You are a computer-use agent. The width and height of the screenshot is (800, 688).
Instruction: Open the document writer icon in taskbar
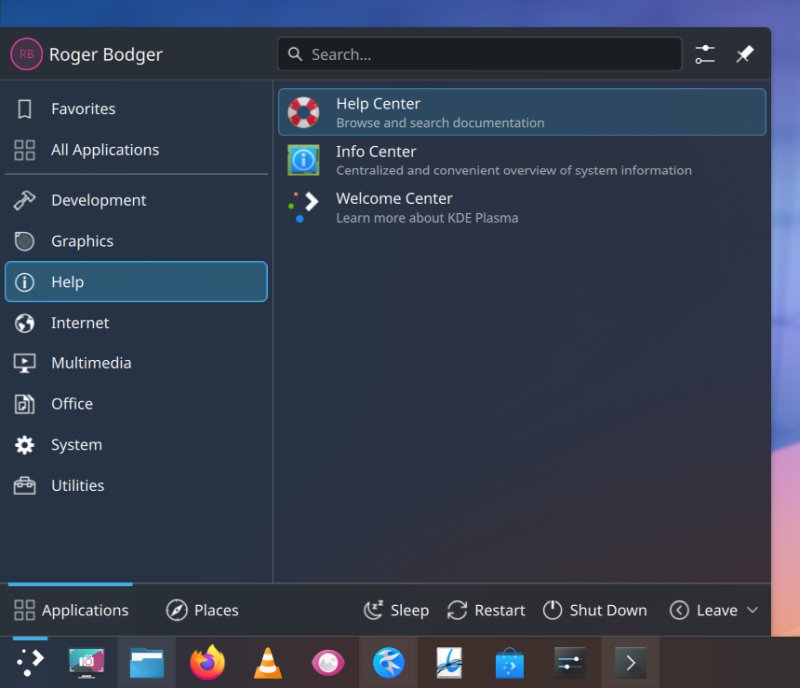449,662
